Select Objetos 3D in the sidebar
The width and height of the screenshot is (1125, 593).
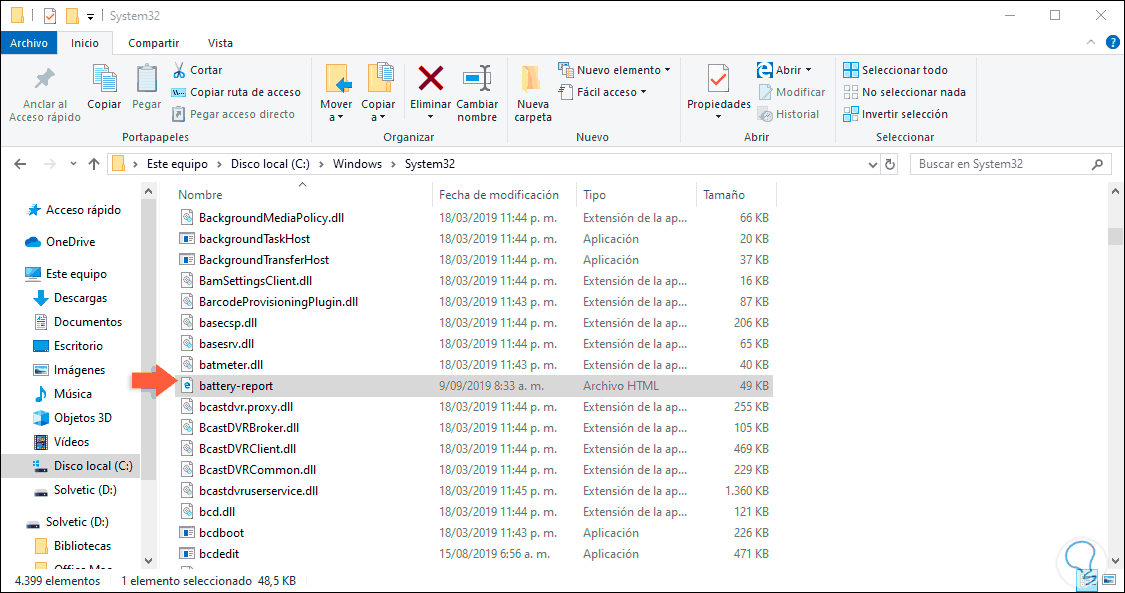83,417
